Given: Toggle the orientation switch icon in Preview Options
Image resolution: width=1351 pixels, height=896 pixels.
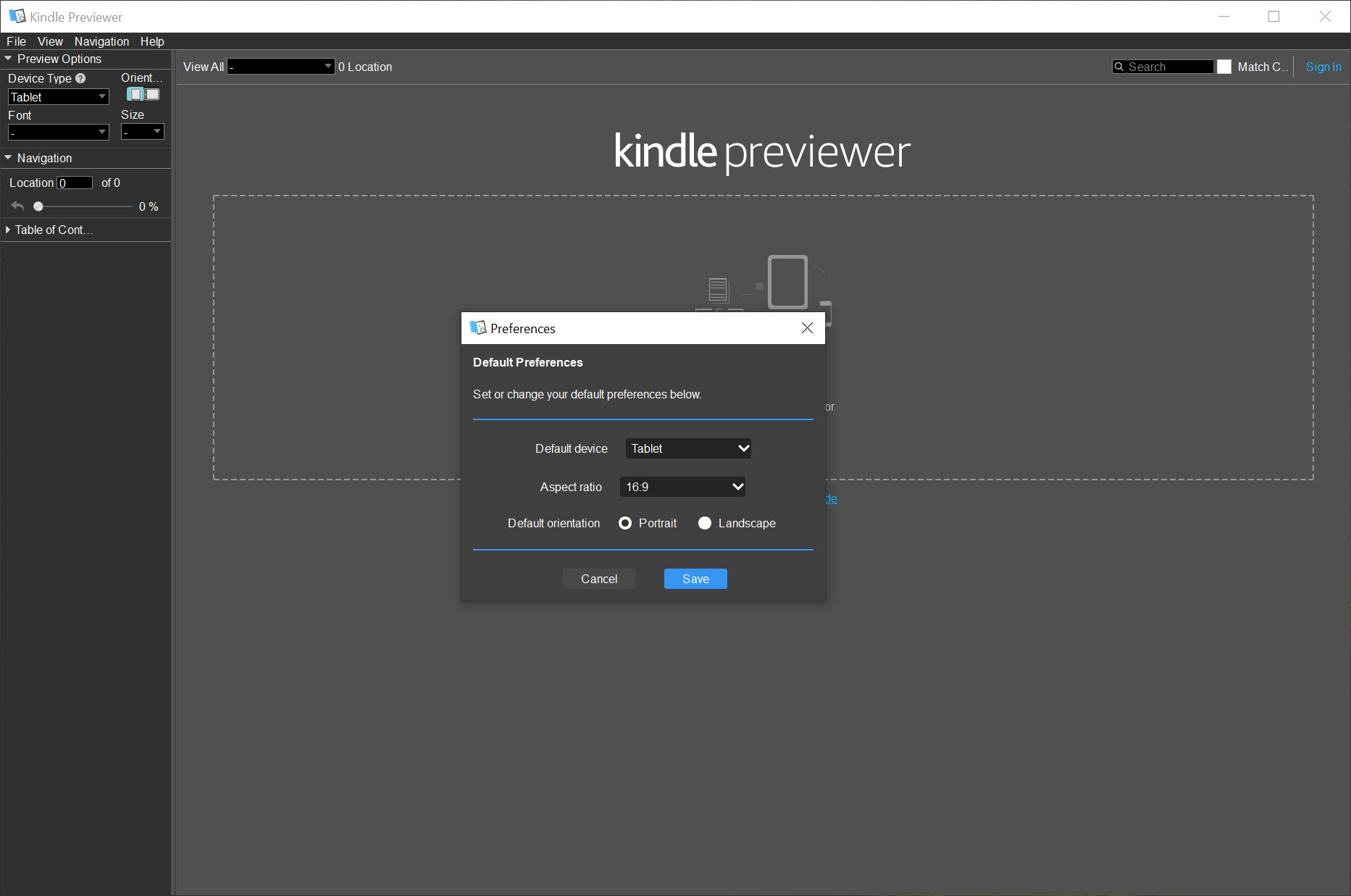Looking at the screenshot, I should pyautogui.click(x=143, y=94).
